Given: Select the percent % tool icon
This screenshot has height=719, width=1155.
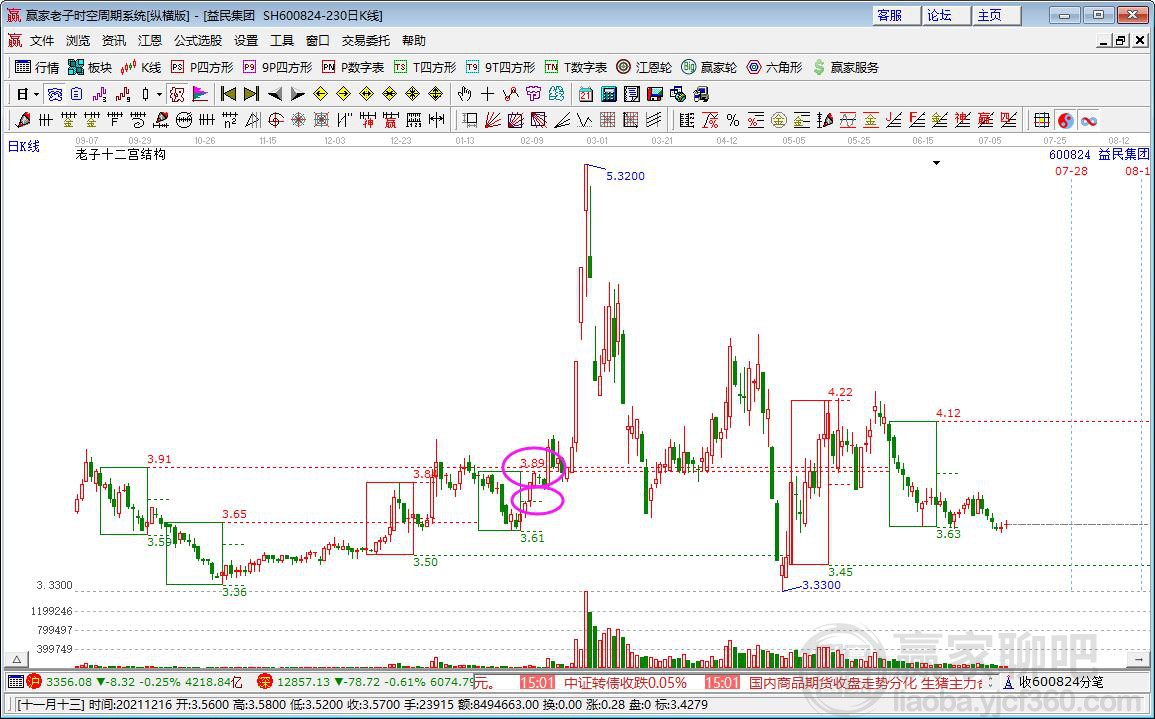Looking at the screenshot, I should (x=733, y=120).
